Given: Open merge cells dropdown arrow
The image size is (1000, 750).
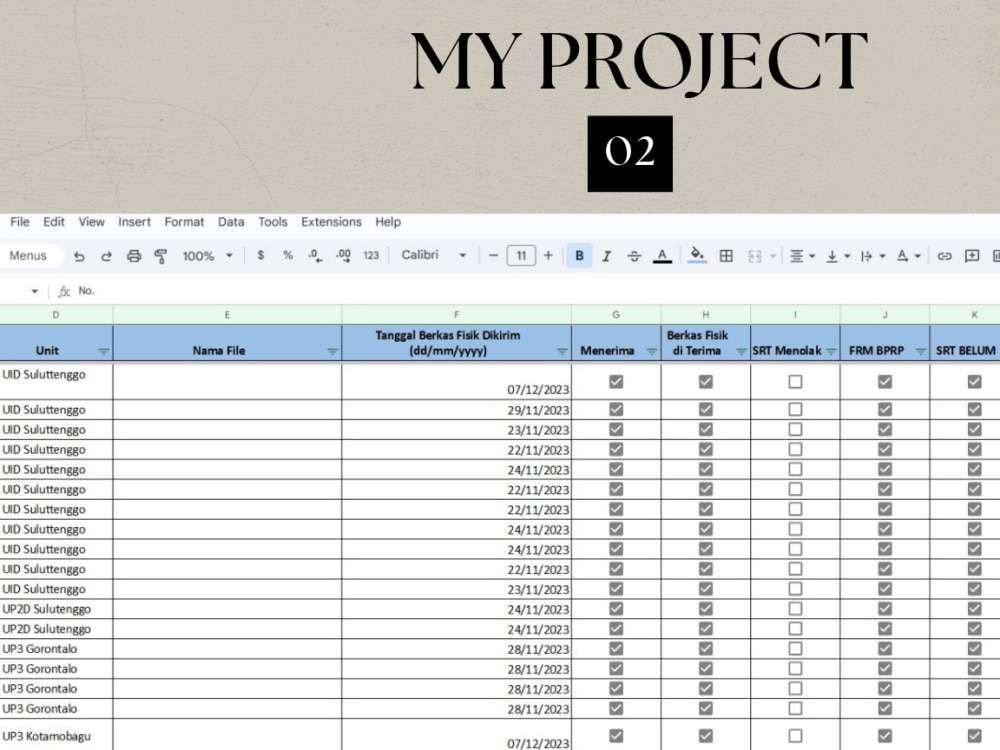Looking at the screenshot, I should pos(773,256).
